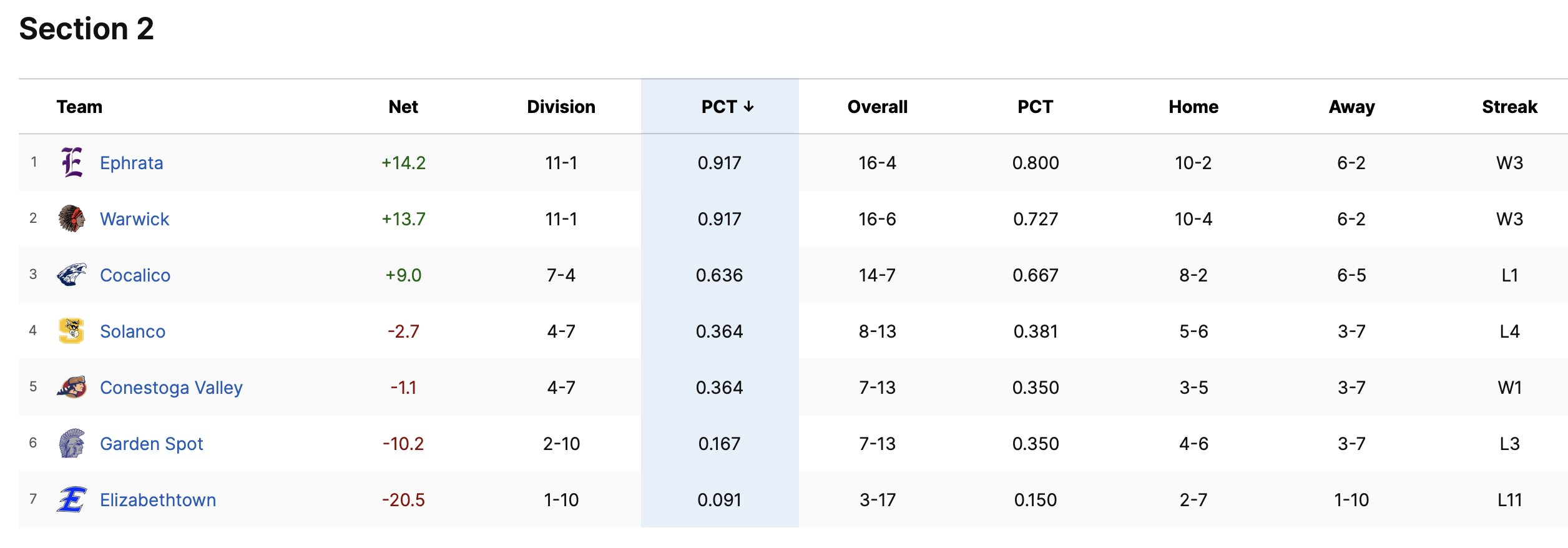Image resolution: width=1568 pixels, height=548 pixels.
Task: Sort standings by Net column header
Action: click(x=403, y=107)
